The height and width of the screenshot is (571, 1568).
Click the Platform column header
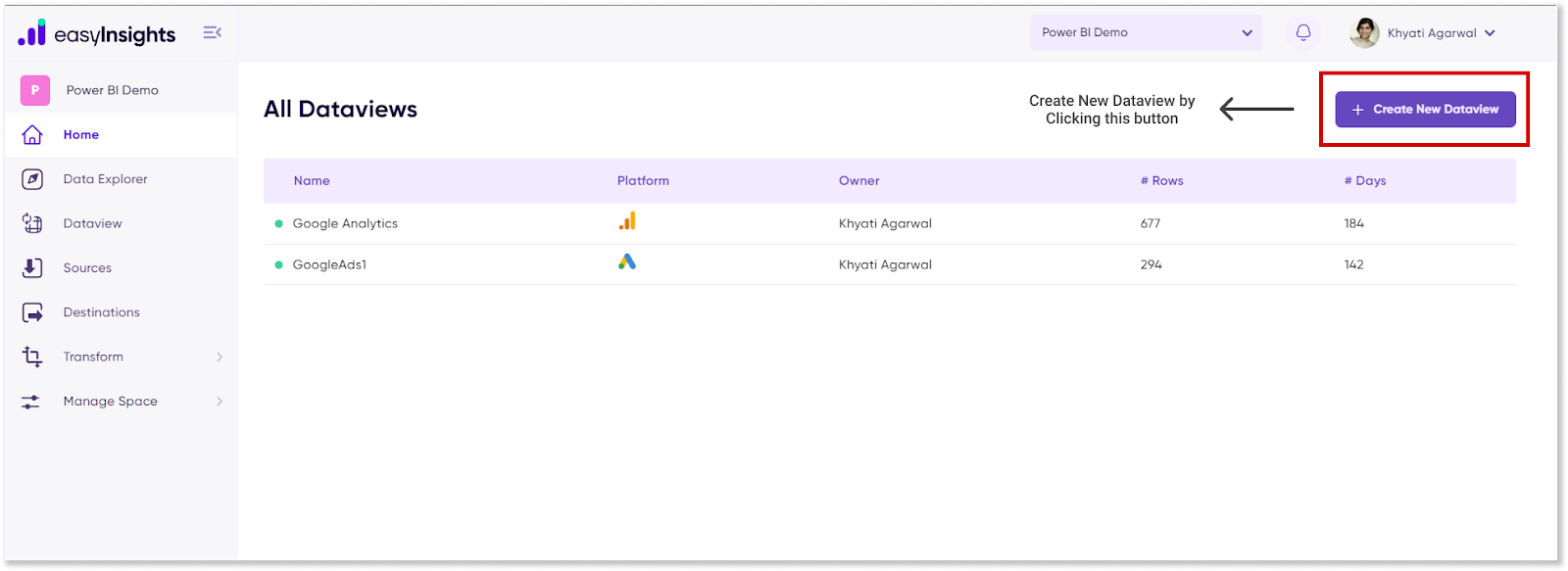coord(643,180)
